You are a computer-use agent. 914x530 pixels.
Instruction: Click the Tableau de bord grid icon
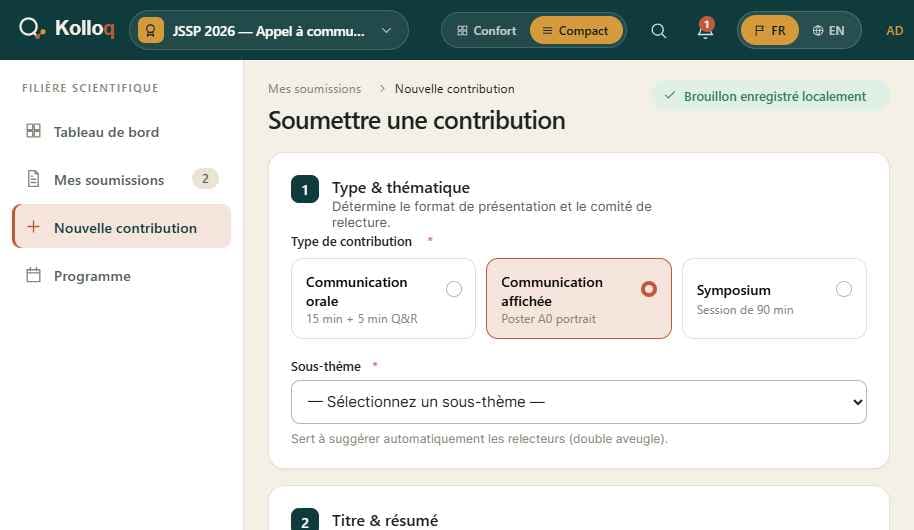click(33, 131)
